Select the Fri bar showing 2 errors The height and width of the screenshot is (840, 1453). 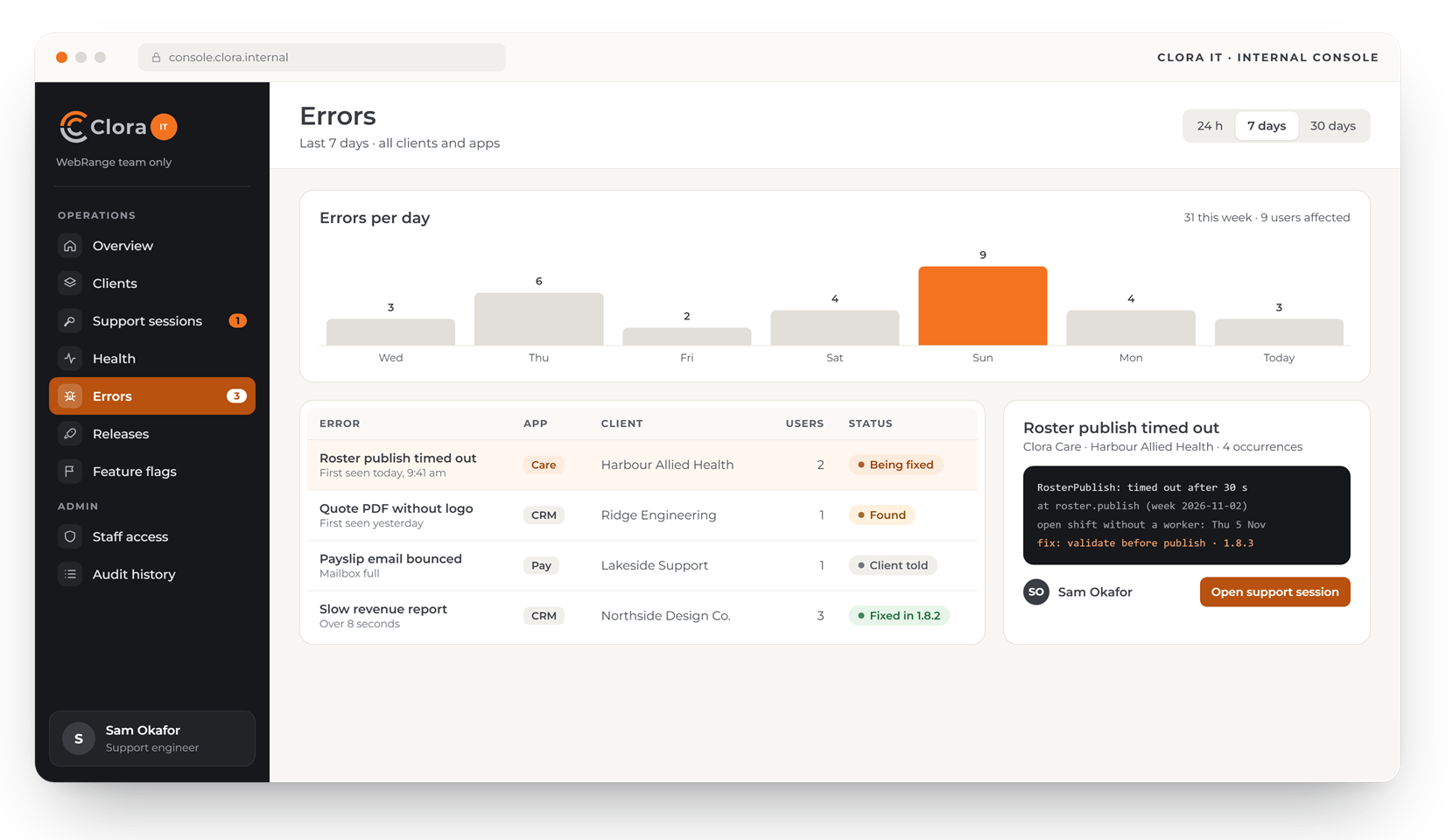pyautogui.click(x=686, y=336)
